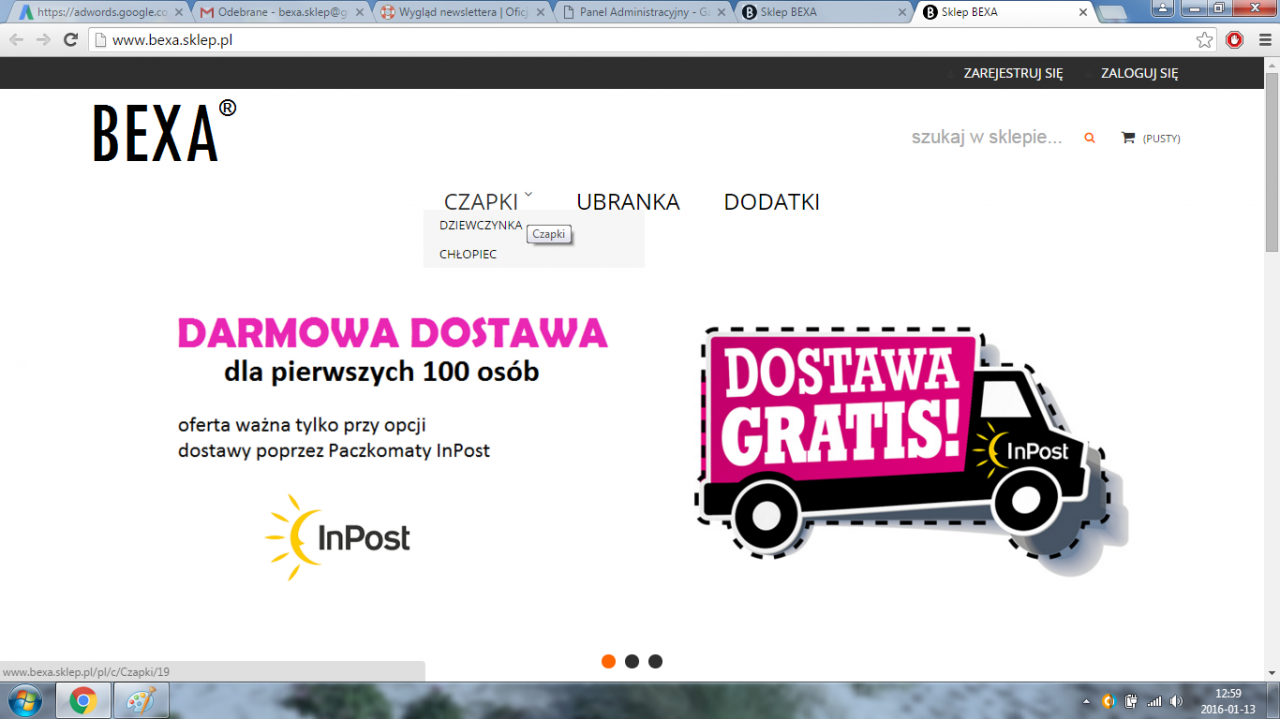This screenshot has height=719, width=1280.
Task: Bookmark page with star icon
Action: 1205,40
